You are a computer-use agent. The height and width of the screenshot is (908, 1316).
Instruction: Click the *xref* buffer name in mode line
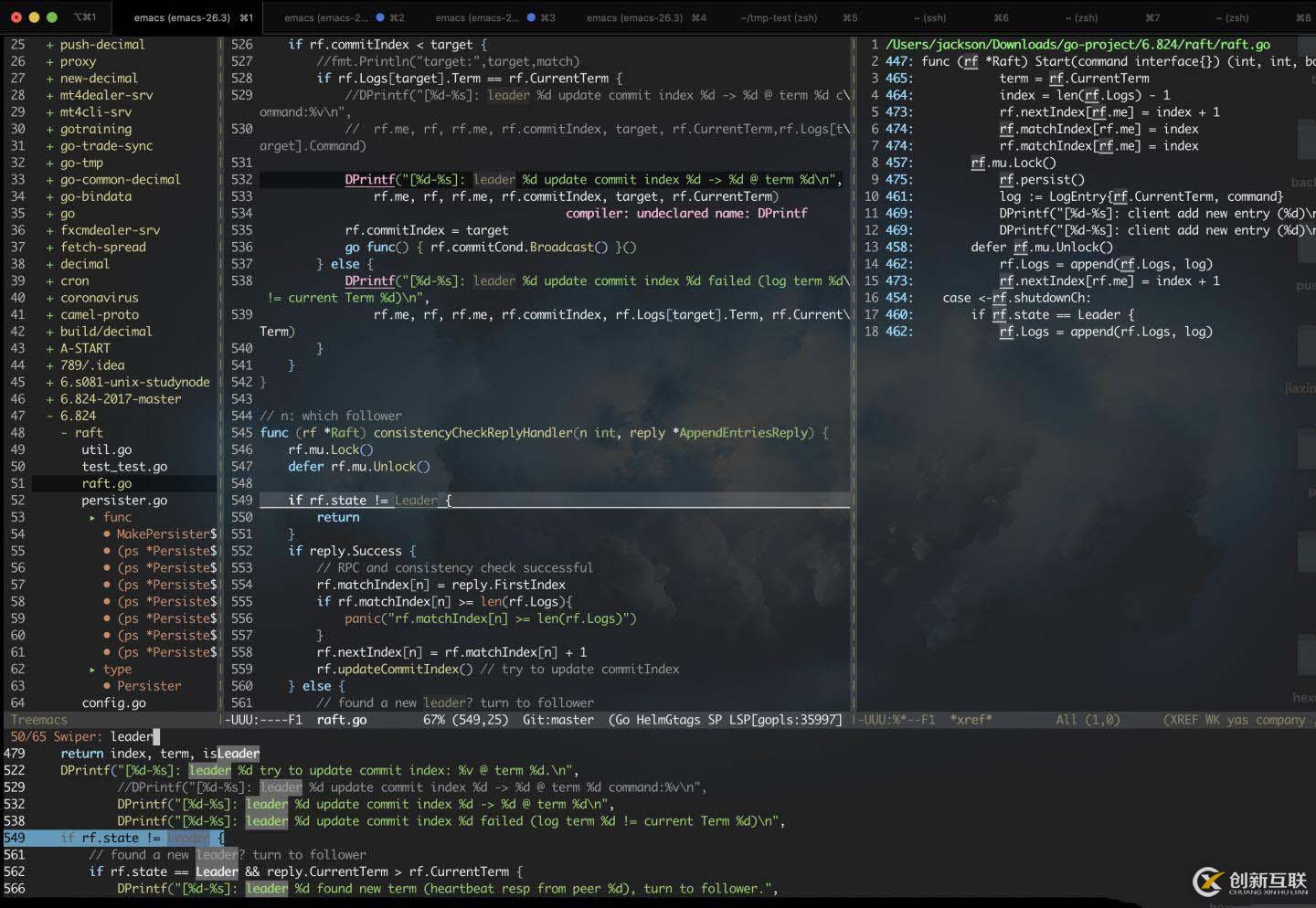pyautogui.click(x=971, y=720)
